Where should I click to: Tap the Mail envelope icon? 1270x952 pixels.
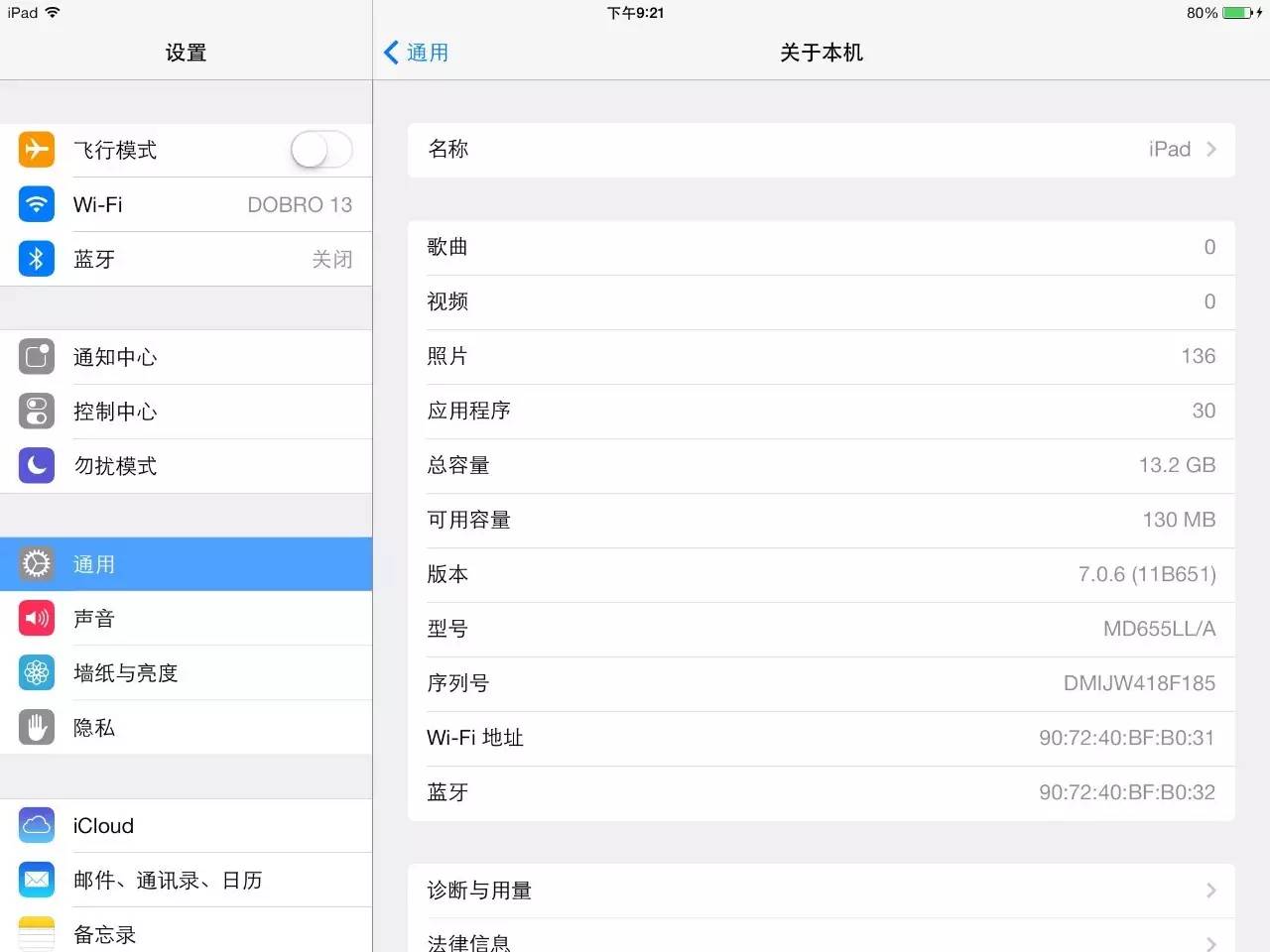[x=37, y=880]
